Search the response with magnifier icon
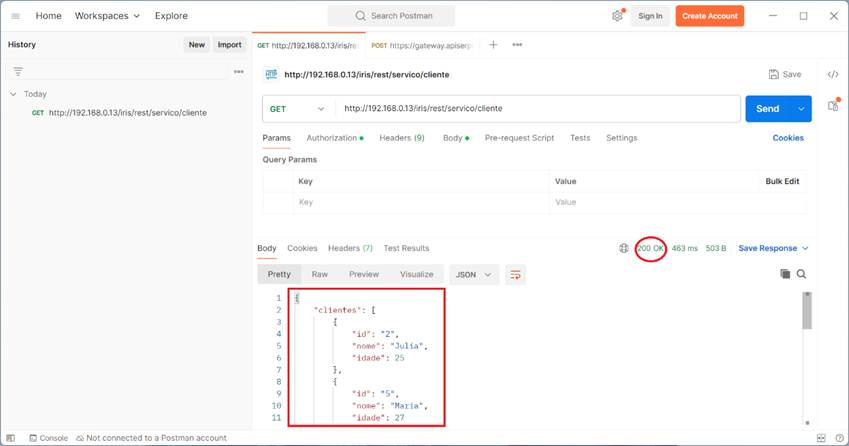 click(x=801, y=274)
